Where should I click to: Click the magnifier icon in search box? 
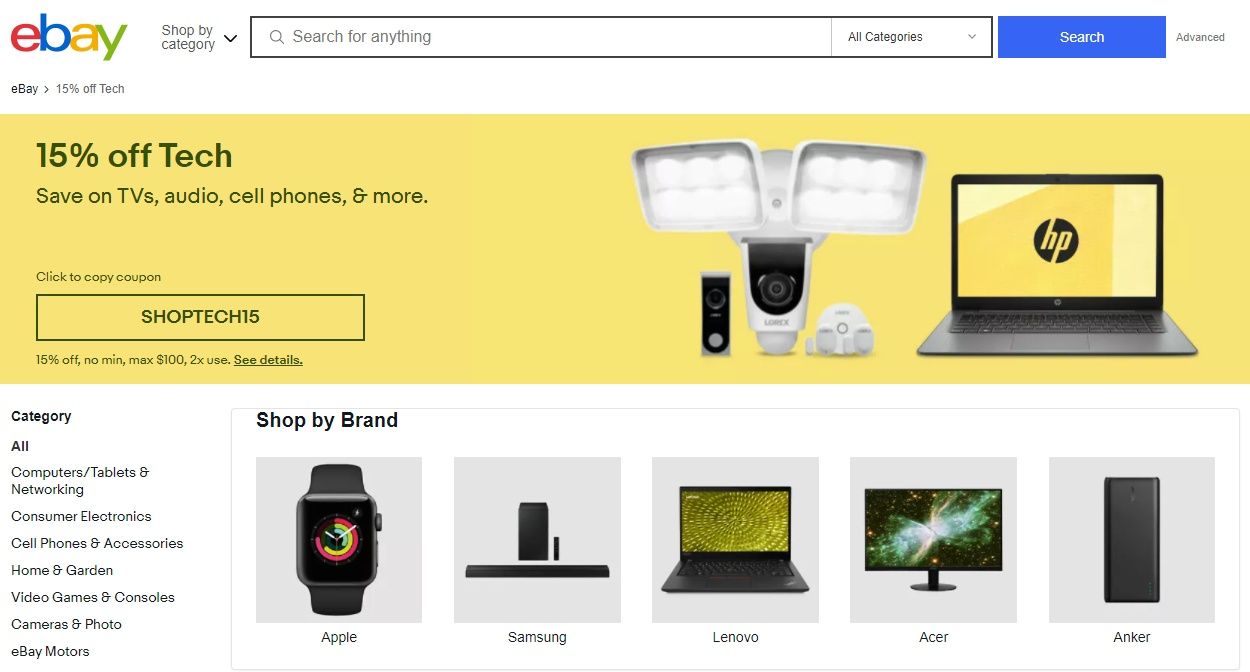click(277, 37)
